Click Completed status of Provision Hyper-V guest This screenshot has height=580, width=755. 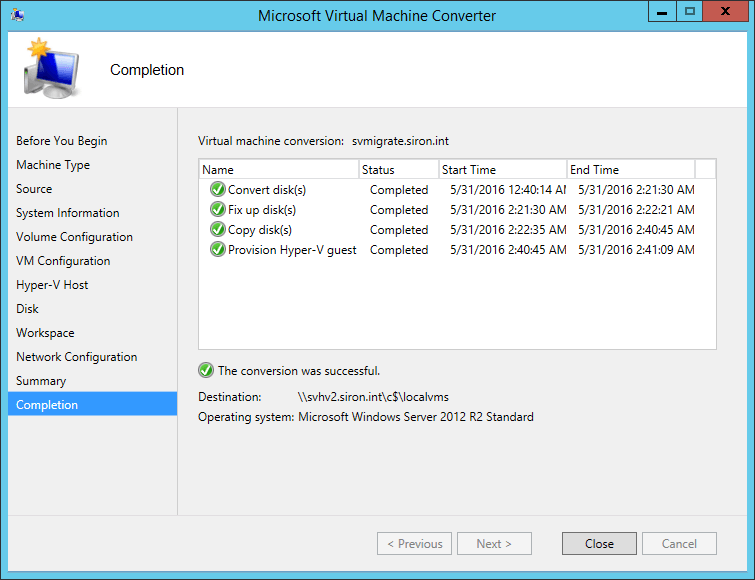point(399,250)
